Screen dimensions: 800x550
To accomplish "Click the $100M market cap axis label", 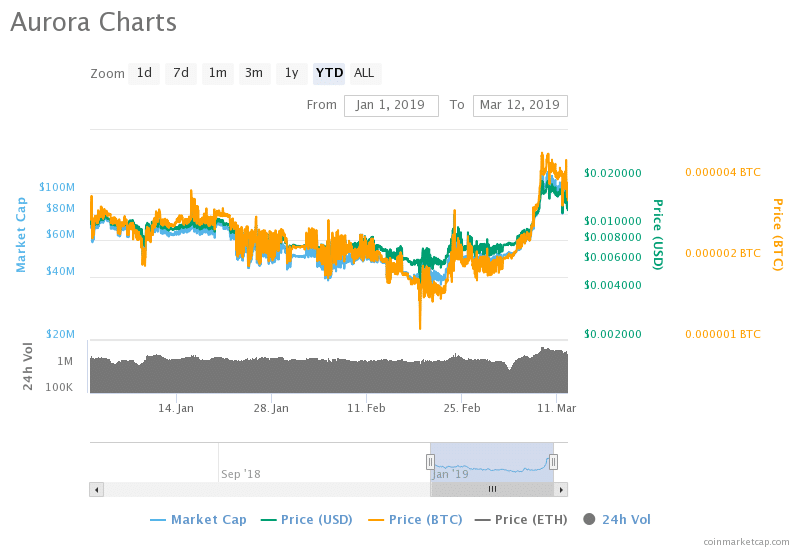I will coord(57,187).
